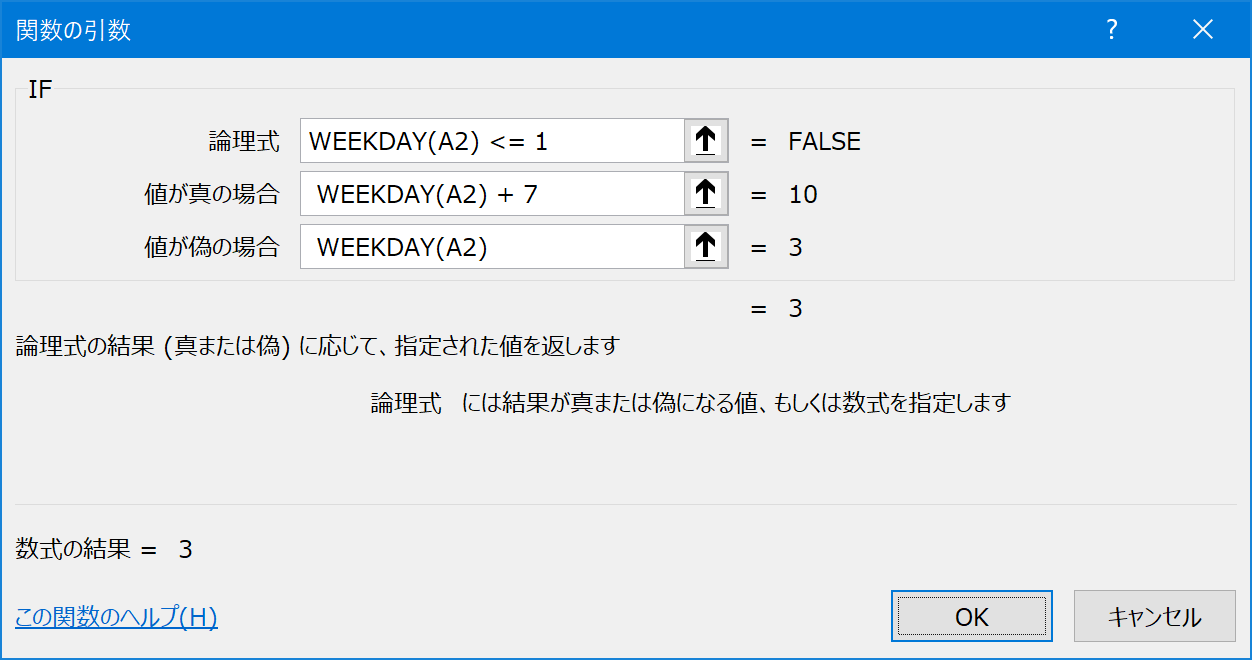Click the IF function group label
Screen dimensions: 1252x660
(40, 89)
